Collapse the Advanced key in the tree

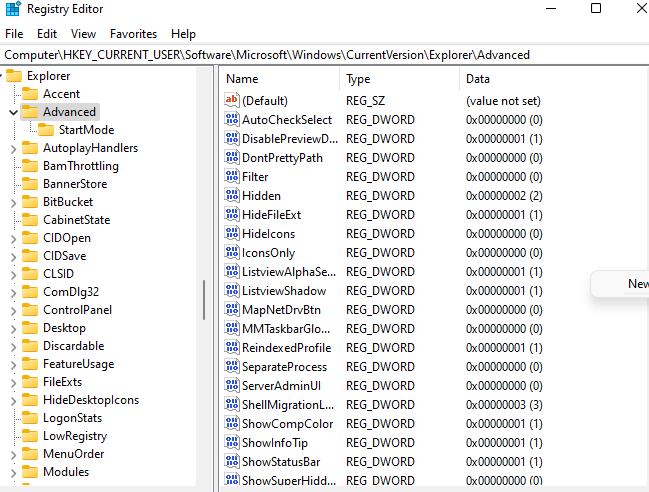click(13, 112)
